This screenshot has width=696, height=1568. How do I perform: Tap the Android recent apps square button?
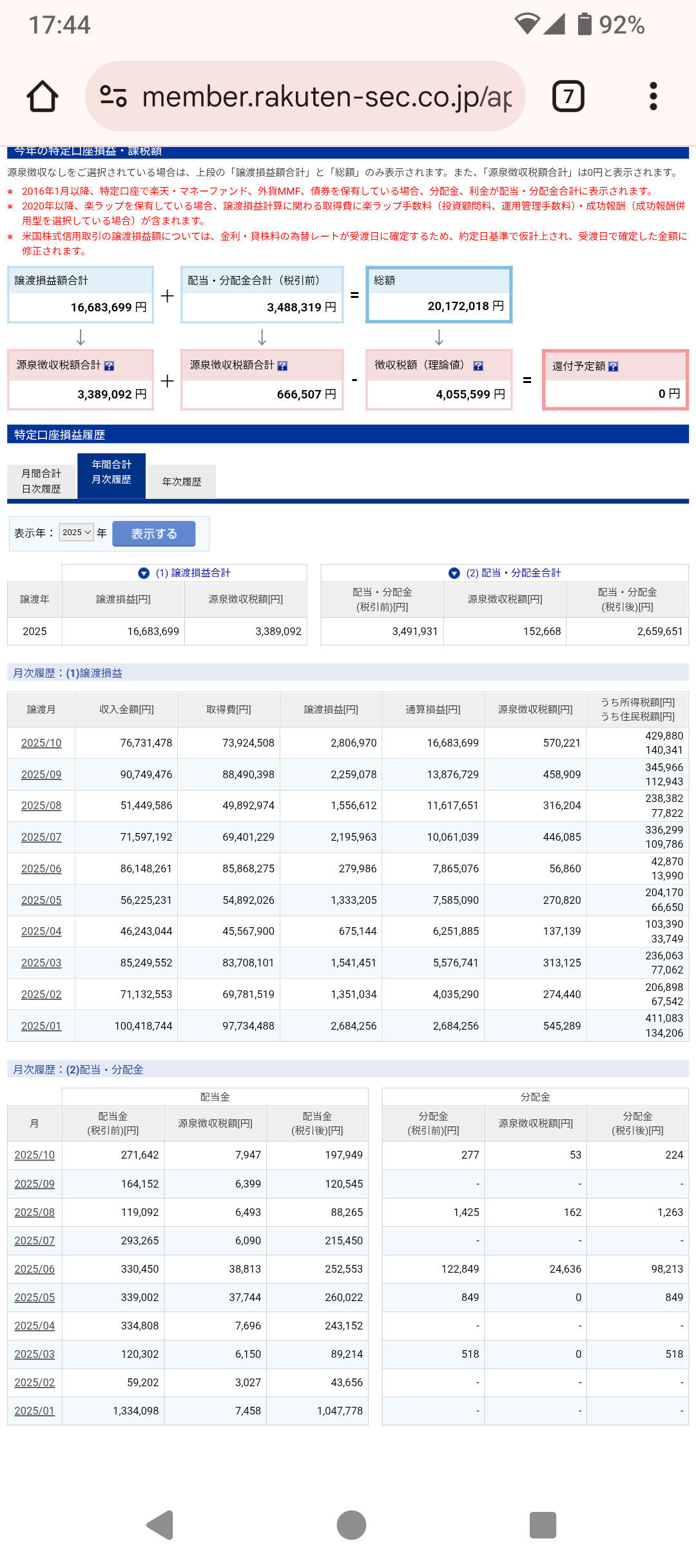pyautogui.click(x=543, y=1525)
